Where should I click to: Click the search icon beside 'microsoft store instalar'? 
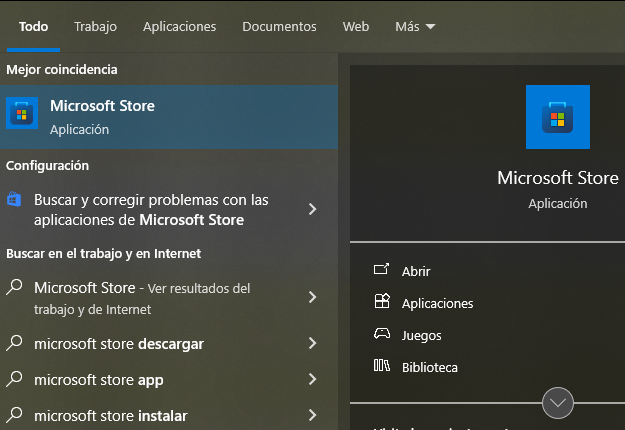(x=14, y=414)
